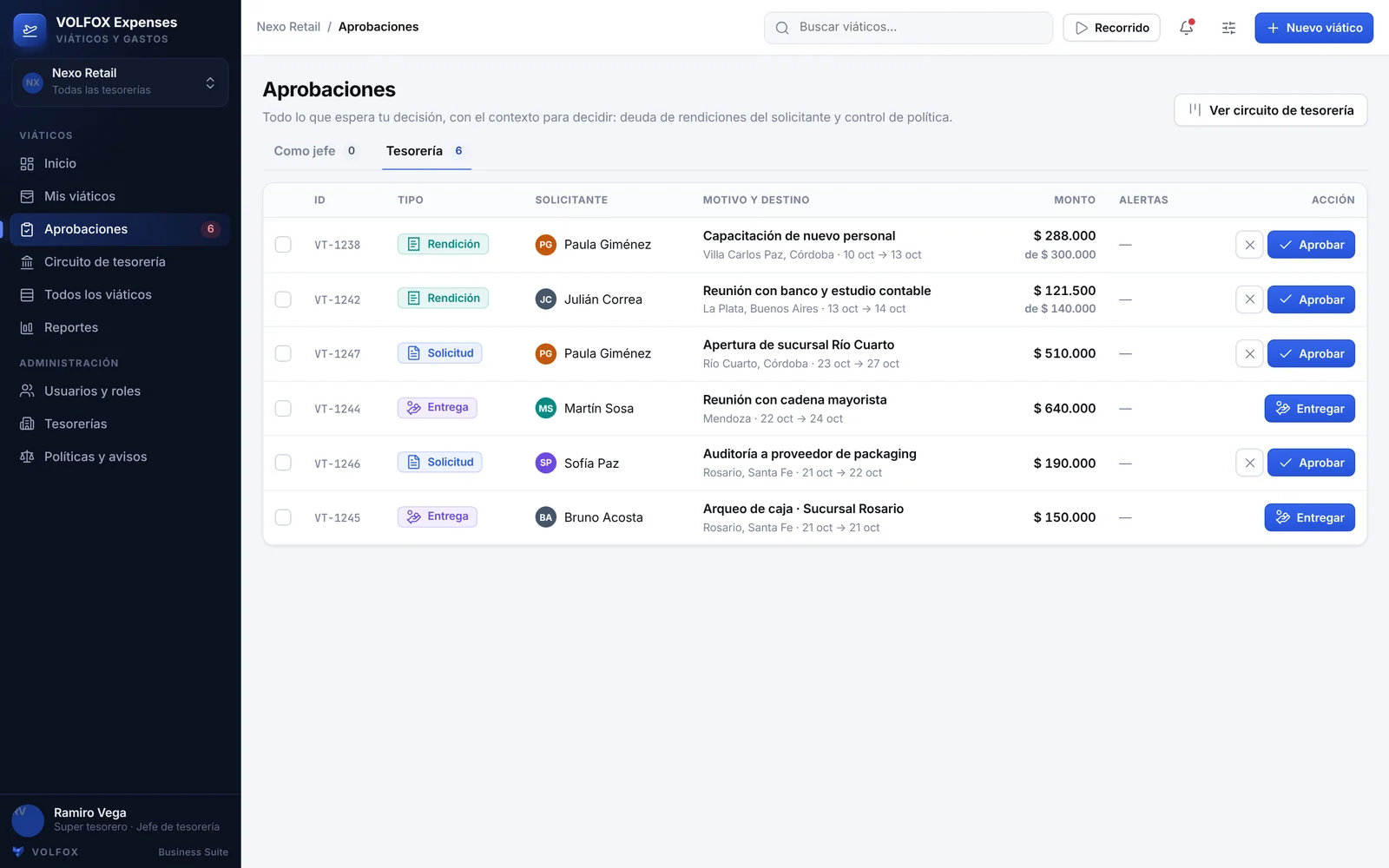Image resolution: width=1389 pixels, height=868 pixels.
Task: Click the VOLFOX Expenses logo icon
Action: (x=30, y=30)
